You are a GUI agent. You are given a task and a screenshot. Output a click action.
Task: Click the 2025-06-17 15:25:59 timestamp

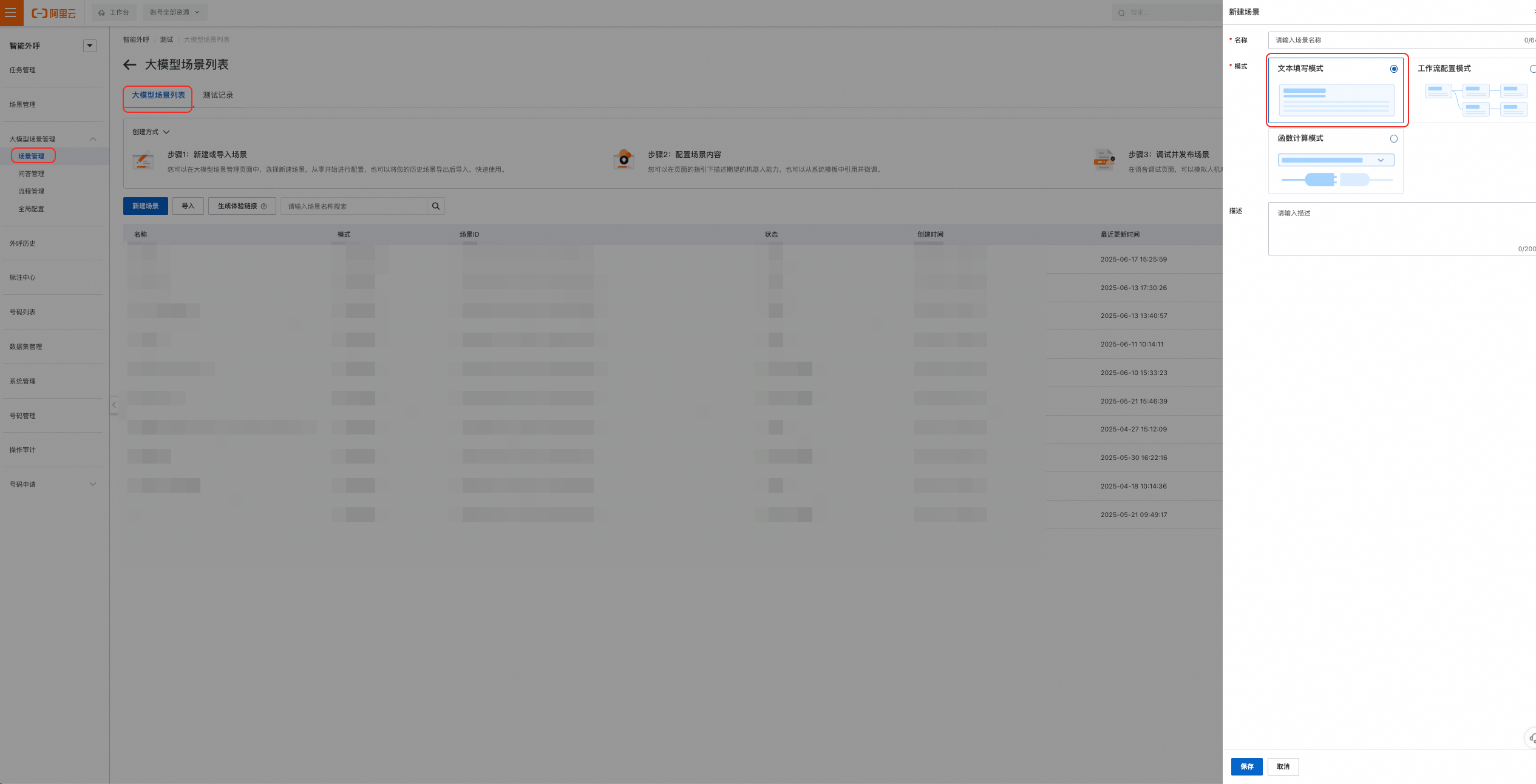tap(1133, 259)
